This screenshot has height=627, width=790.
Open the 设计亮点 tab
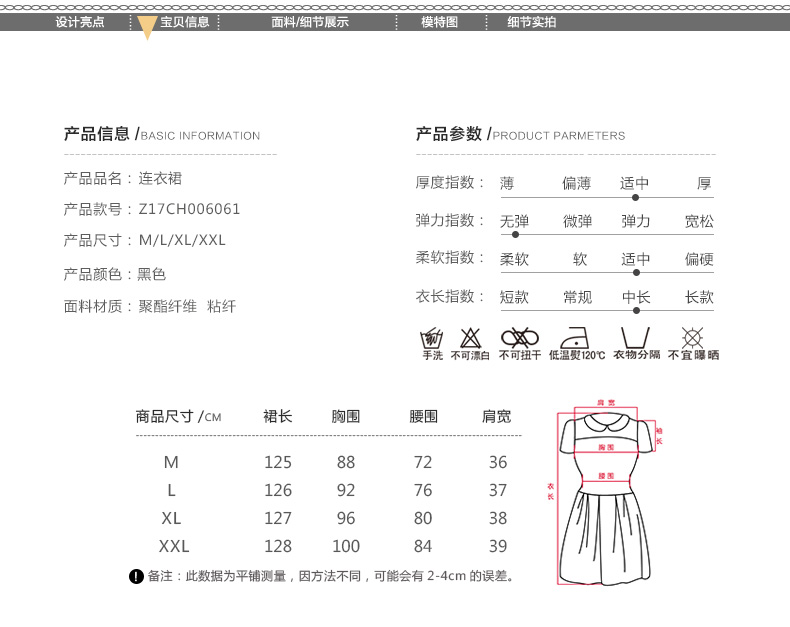pos(80,22)
